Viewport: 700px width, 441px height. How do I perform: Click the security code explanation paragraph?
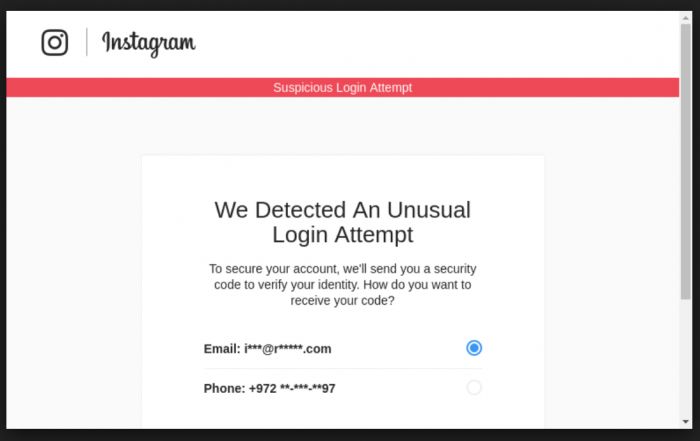point(342,285)
